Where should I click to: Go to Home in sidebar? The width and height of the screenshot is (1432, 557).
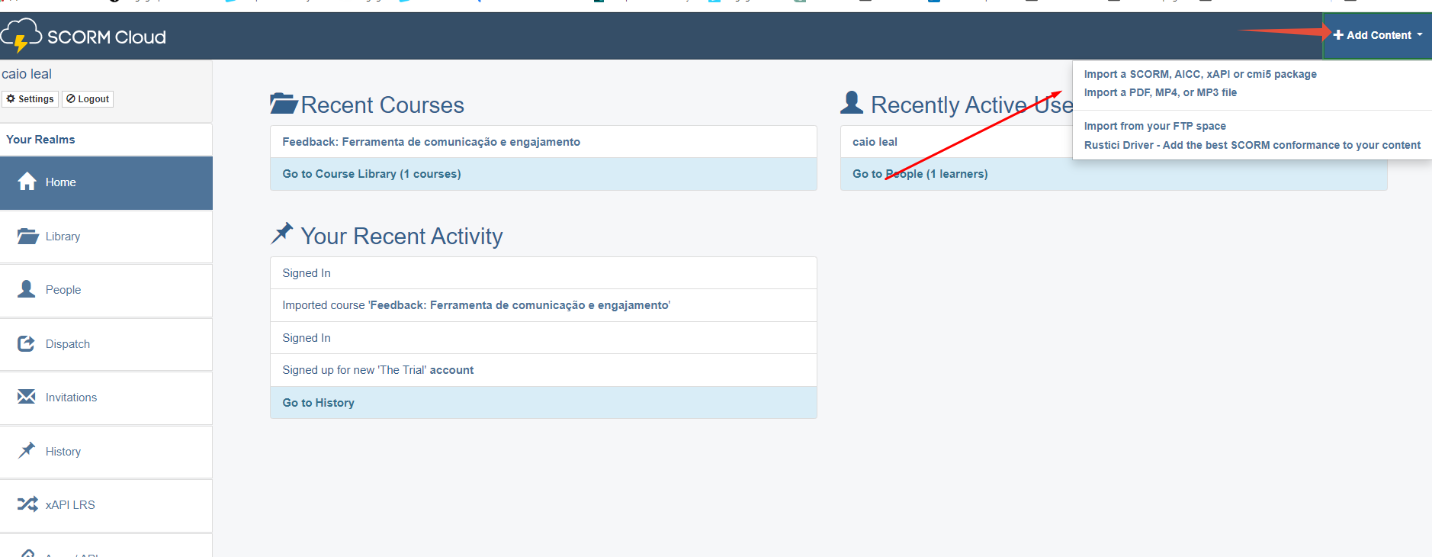click(x=106, y=183)
